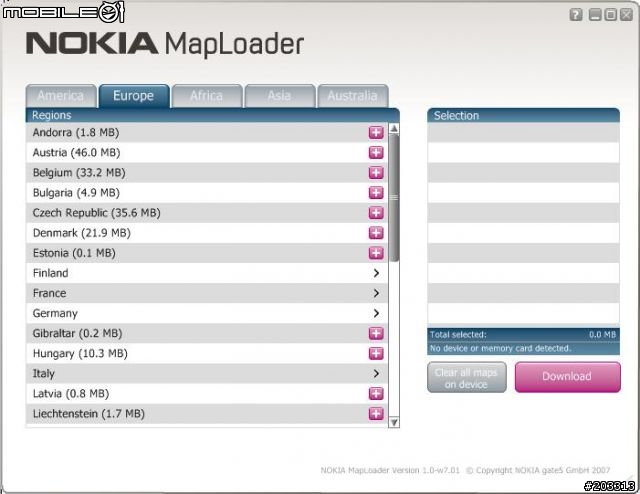Select the Andorra (1.8 MB) row text

click(x=76, y=132)
